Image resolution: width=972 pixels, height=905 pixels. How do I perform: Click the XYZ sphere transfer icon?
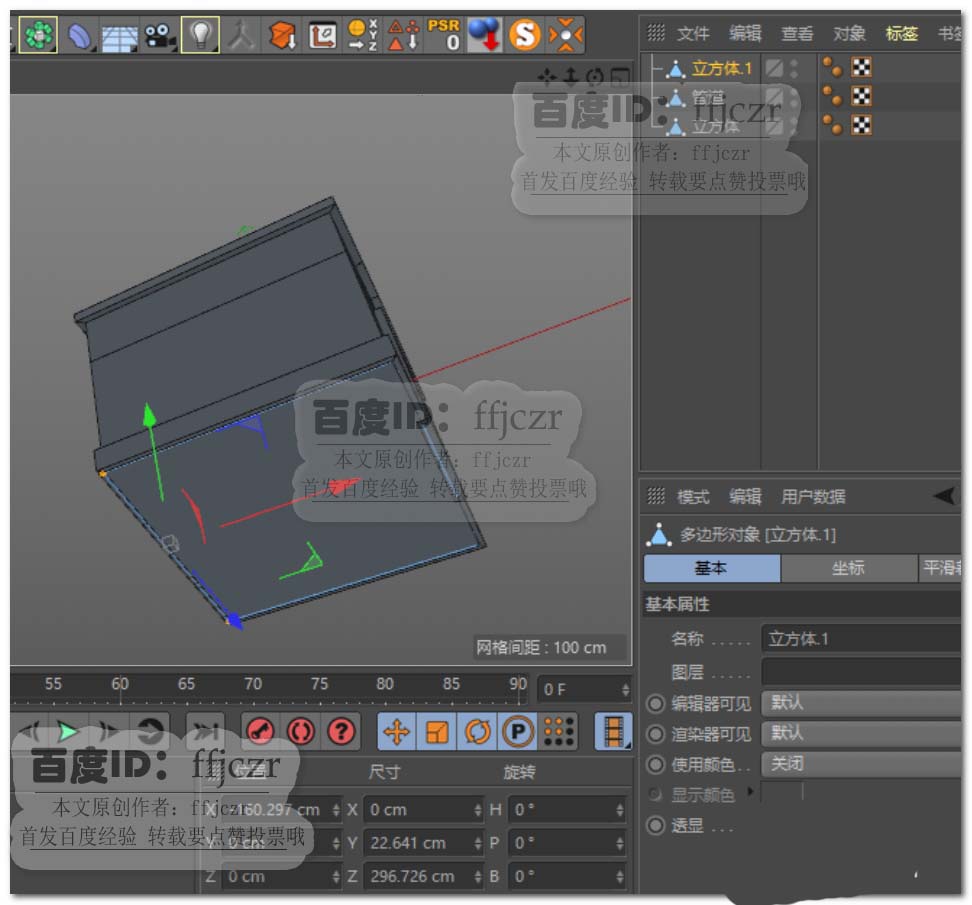point(363,35)
